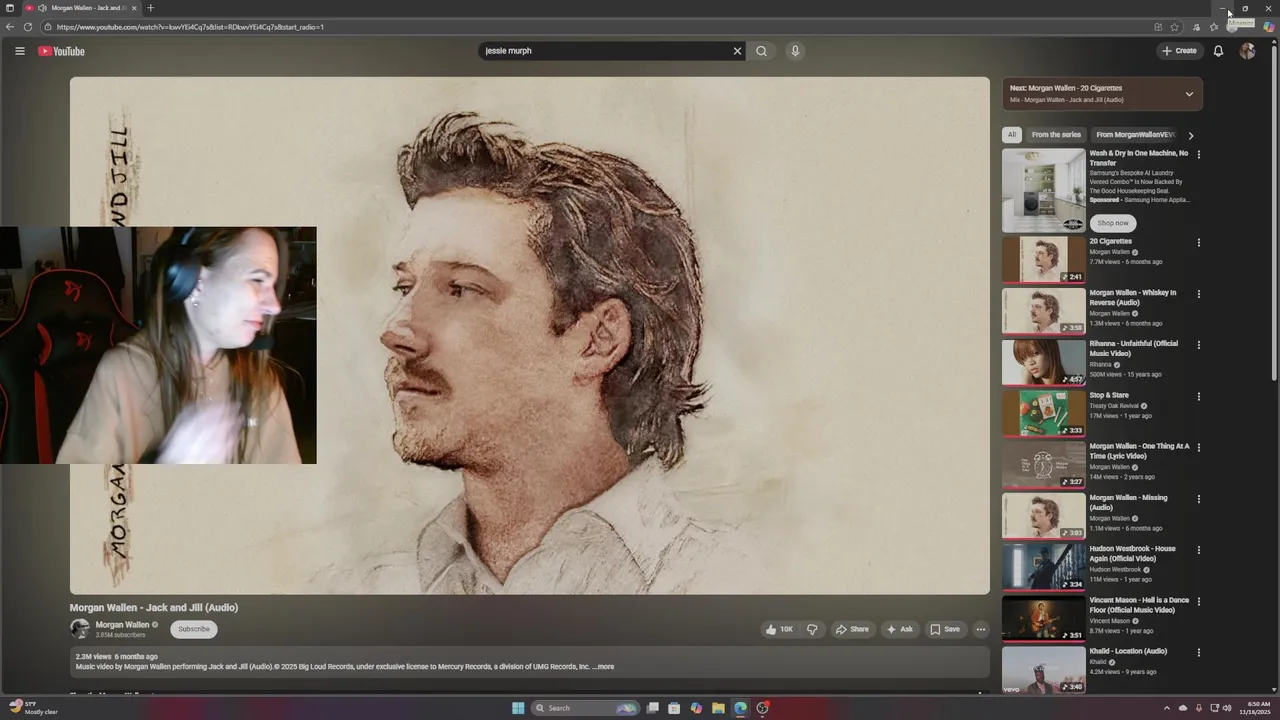This screenshot has height=720, width=1280.
Task: Open the YouTube guide hamburger menu
Action: (19, 51)
